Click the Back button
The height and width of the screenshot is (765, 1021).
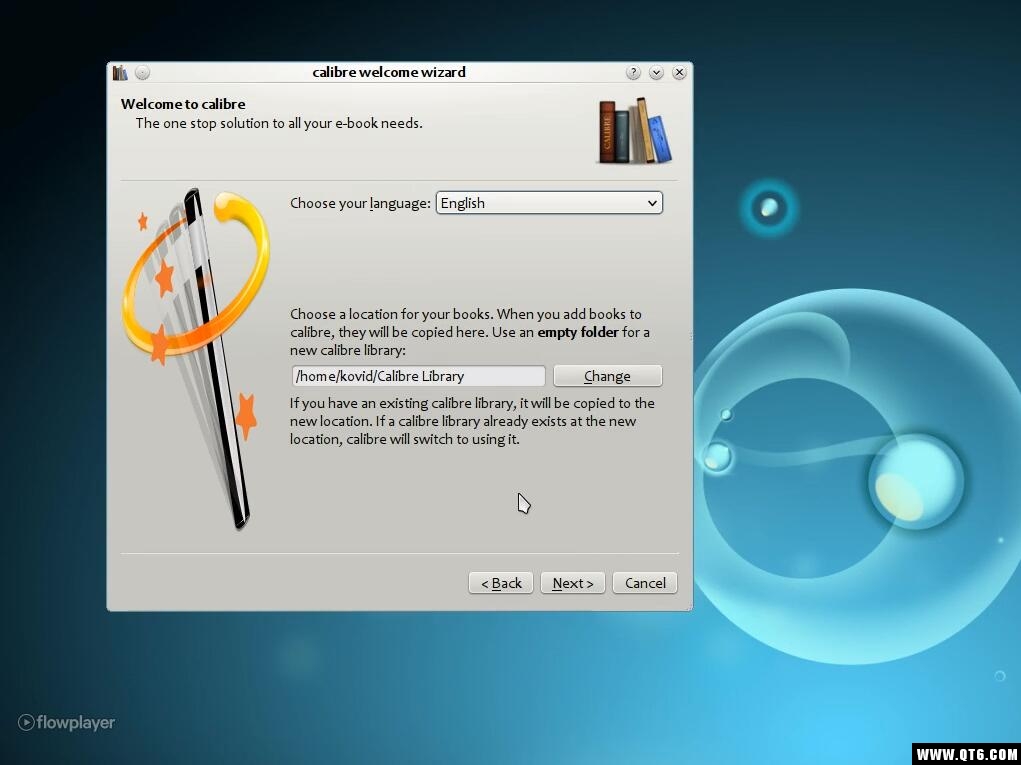501,583
